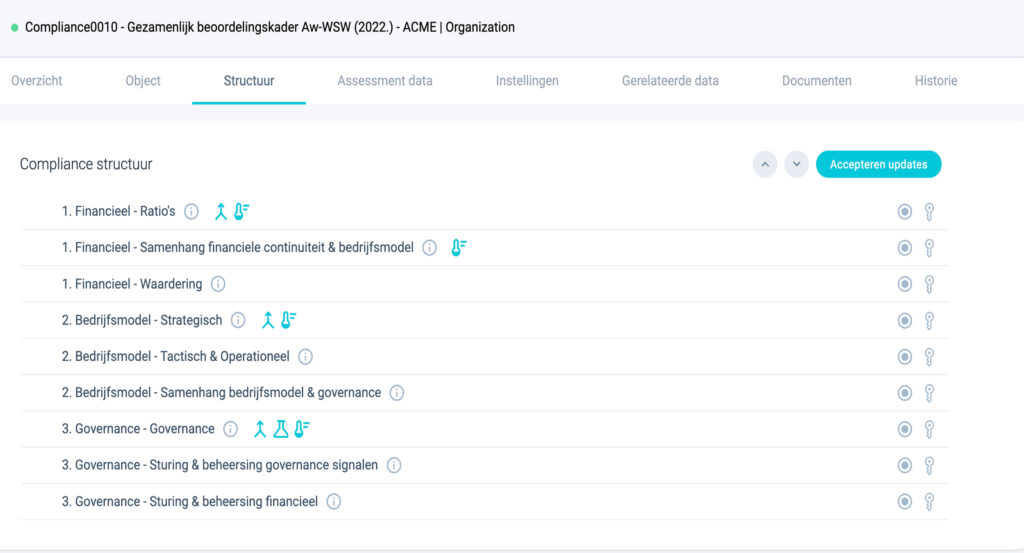Open info icon for Financieel - Waardering

click(x=218, y=284)
